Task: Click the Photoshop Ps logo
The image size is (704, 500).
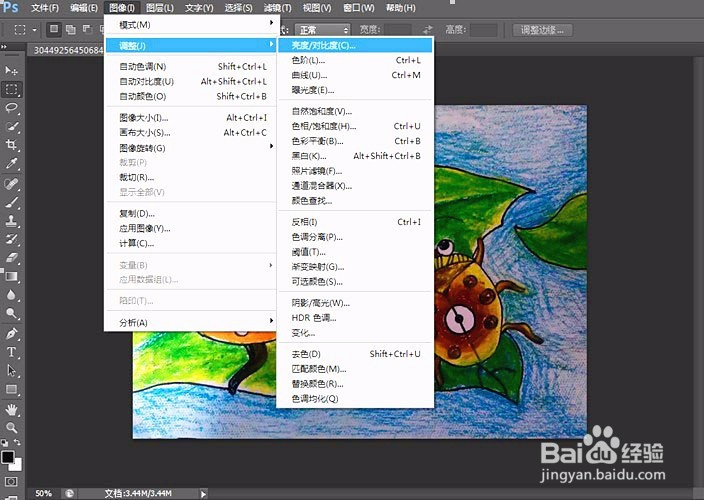Action: click(10, 7)
